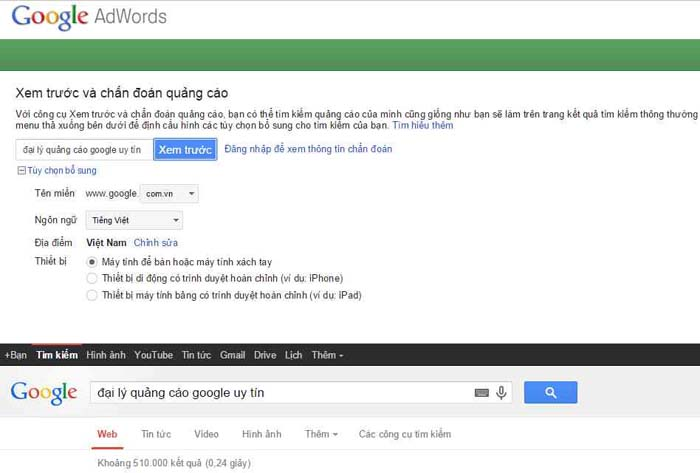The image size is (700, 473).
Task: Click 'Chỉnh sửa' next to Việt Nam
Action: click(x=156, y=243)
